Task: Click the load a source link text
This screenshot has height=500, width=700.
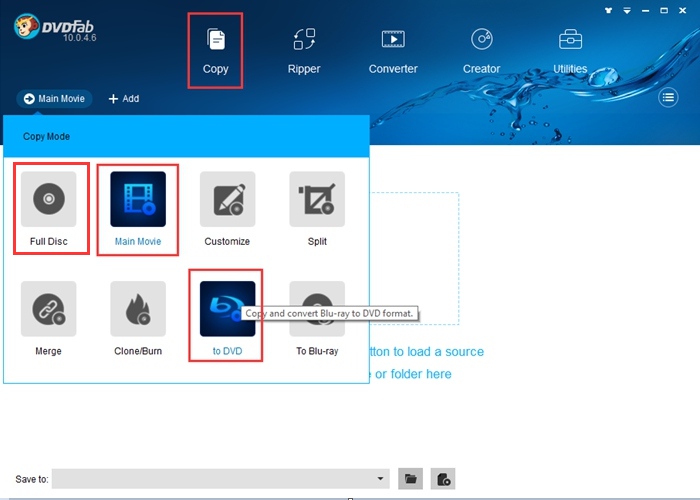Action: 427,351
